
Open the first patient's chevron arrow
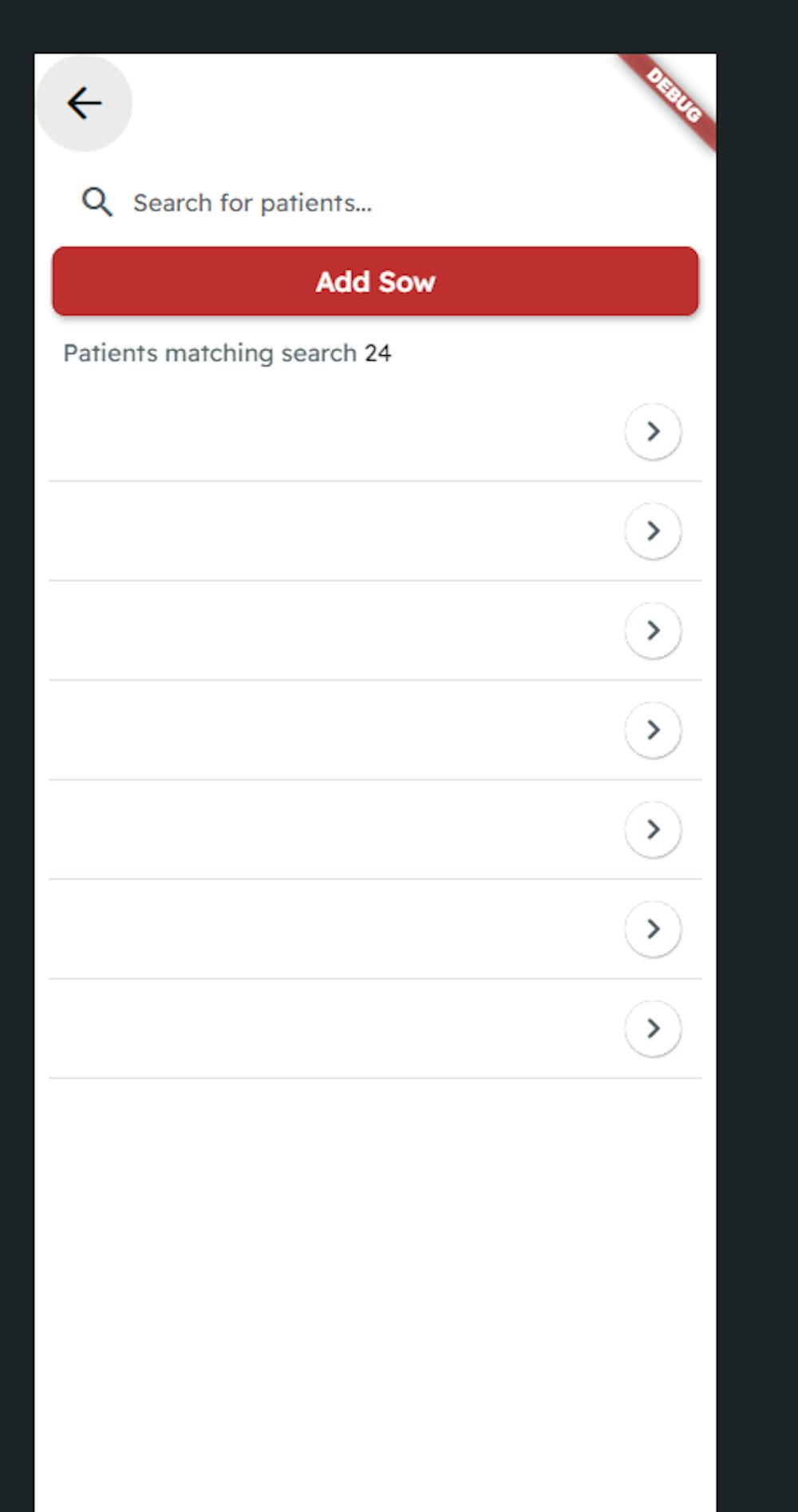coord(653,432)
